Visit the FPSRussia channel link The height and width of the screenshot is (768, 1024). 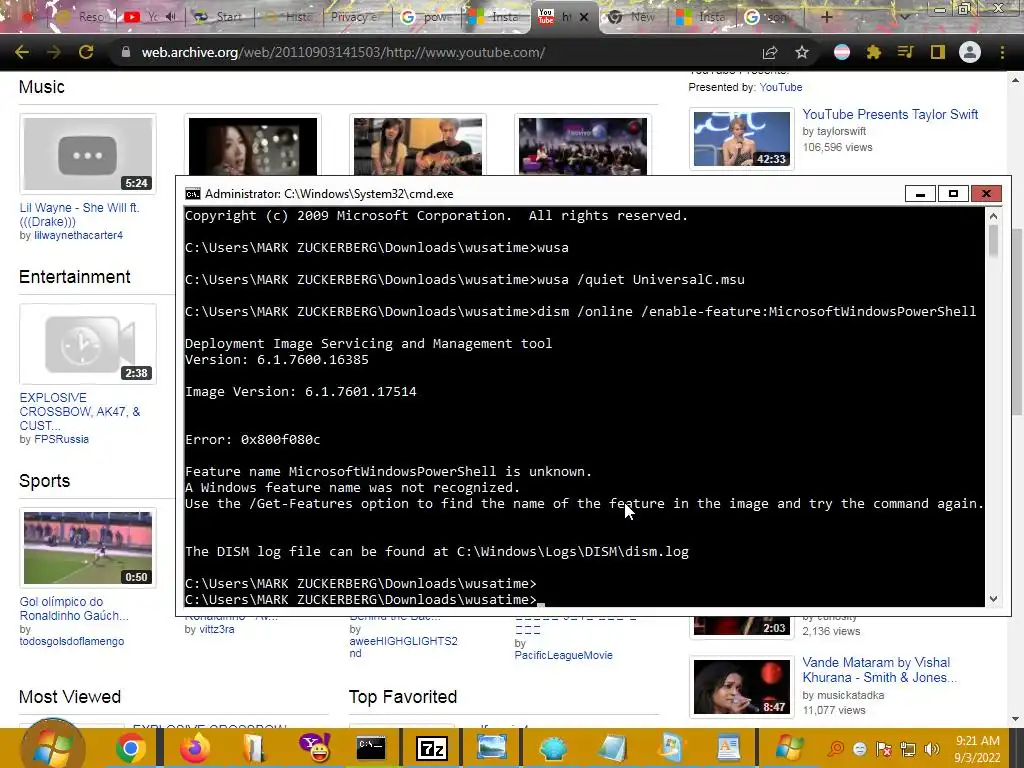[61, 440]
